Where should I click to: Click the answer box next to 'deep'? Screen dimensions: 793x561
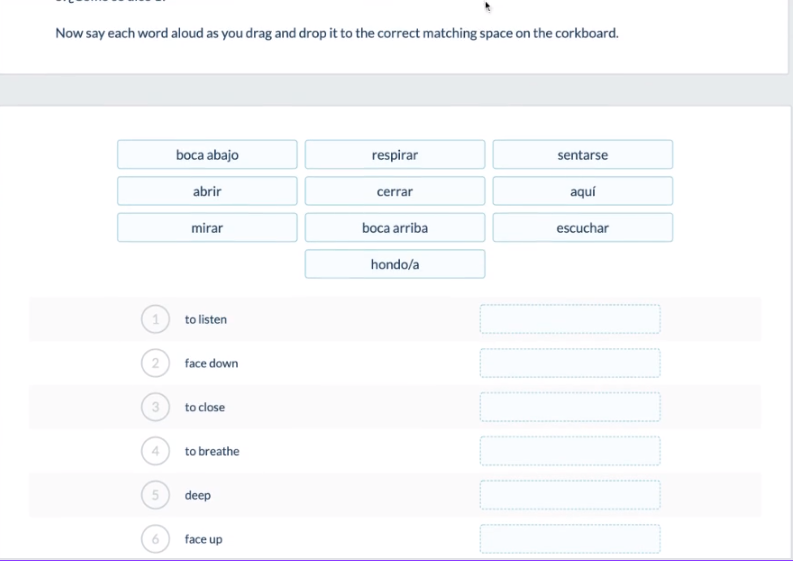(x=570, y=495)
